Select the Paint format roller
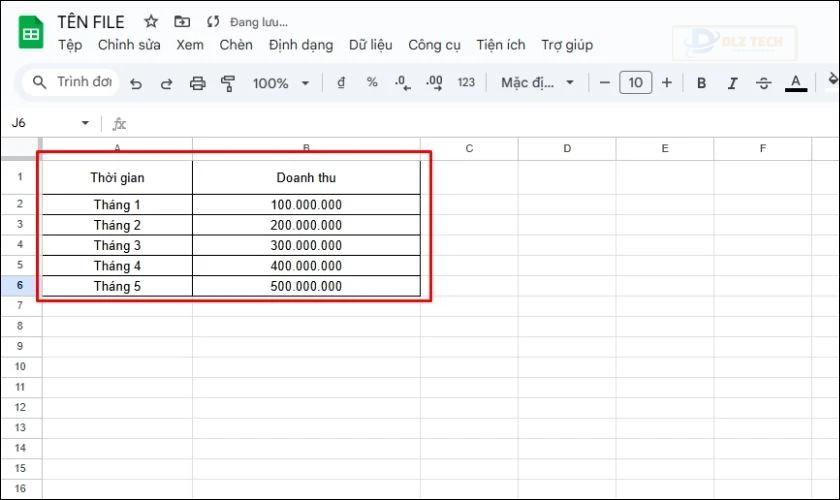Viewport: 840px width, 500px height. (228, 83)
